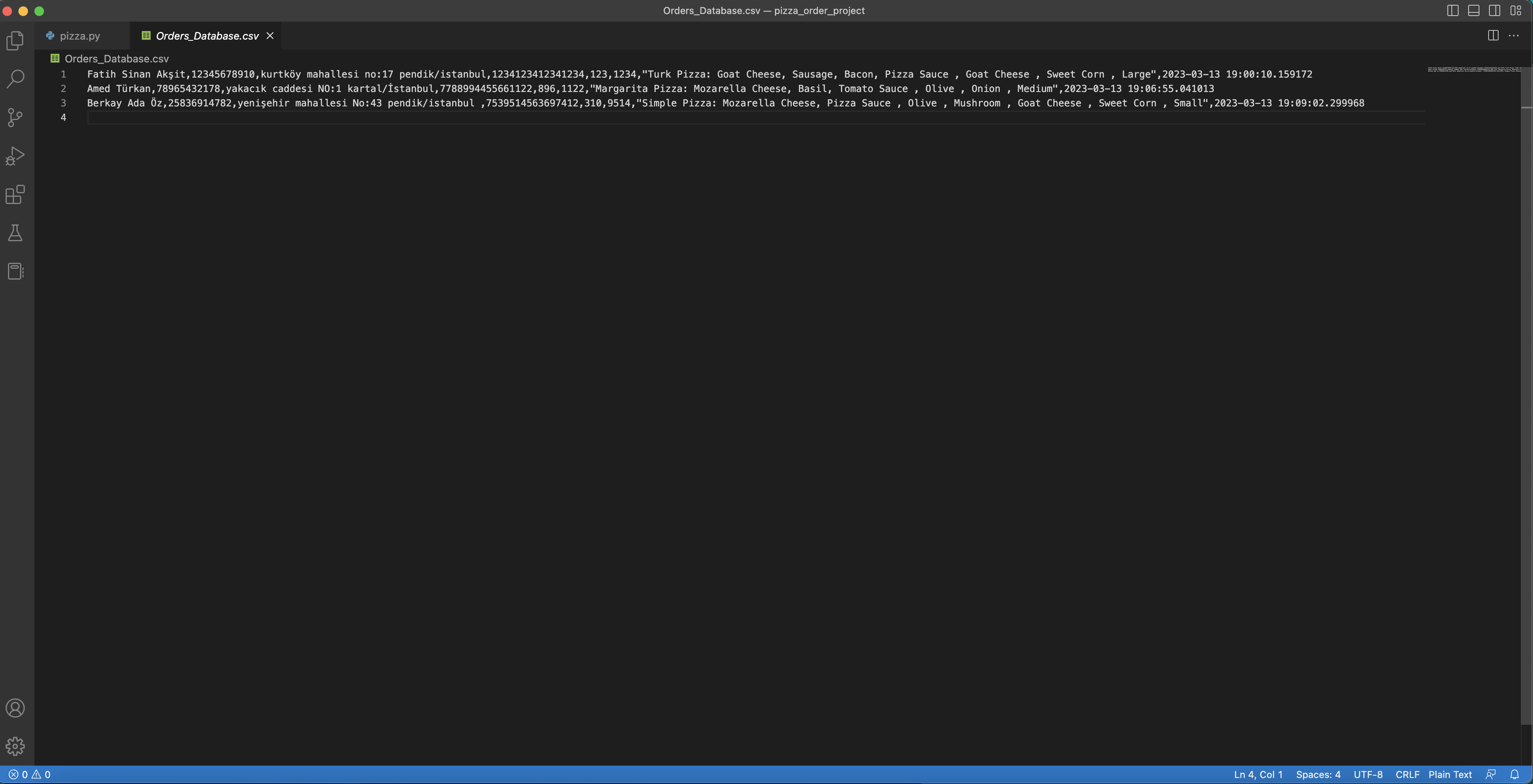Select the Orders_Database.csv tab

coord(206,35)
